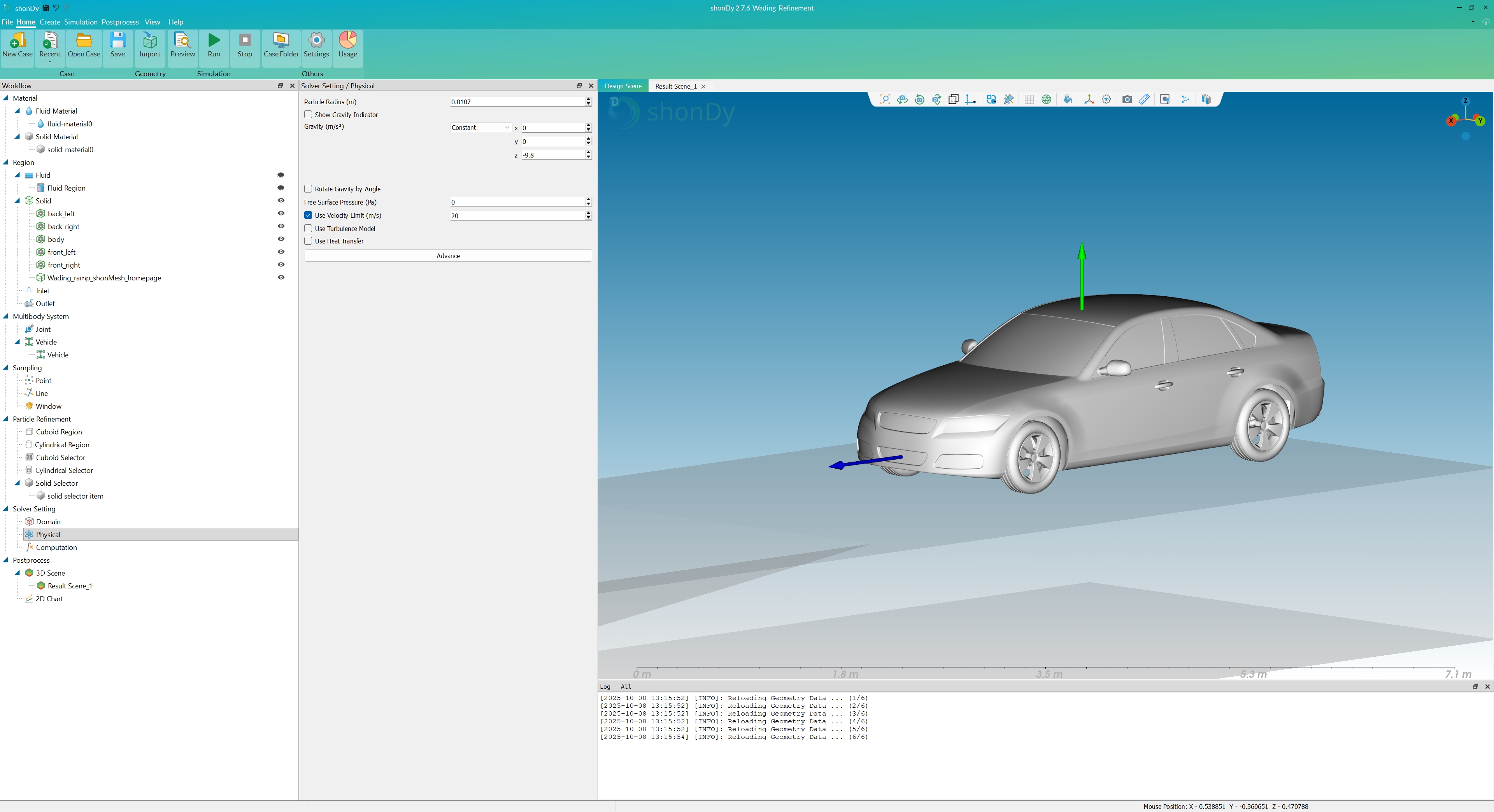
Task: Enable Show Gravity Indicator checkbox
Action: [x=309, y=115]
